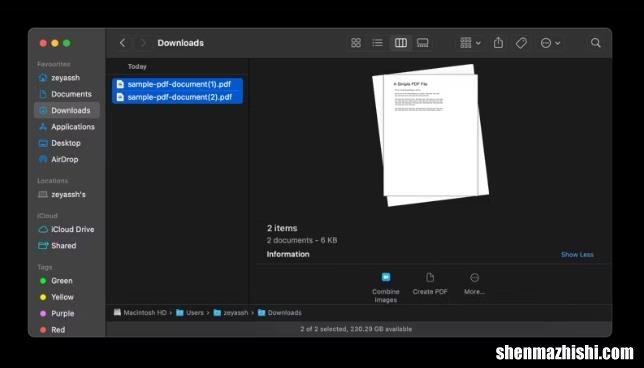The image size is (644, 368).
Task: Filter by the Red tag
Action: (x=67, y=329)
